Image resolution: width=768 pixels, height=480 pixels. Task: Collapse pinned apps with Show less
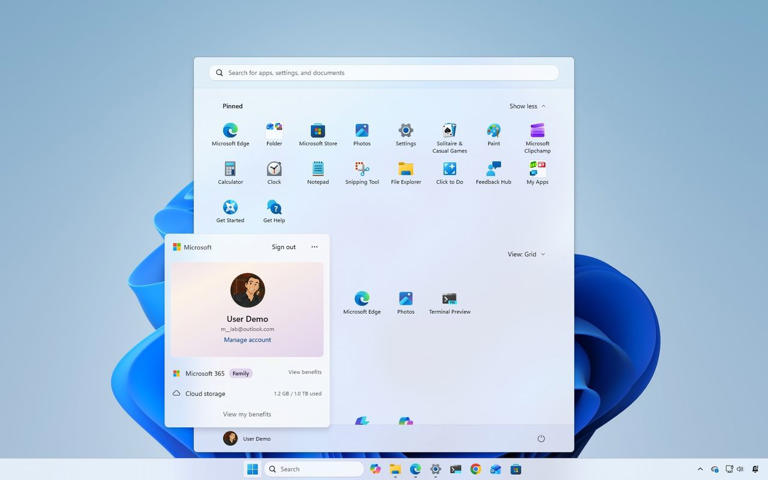coord(527,106)
